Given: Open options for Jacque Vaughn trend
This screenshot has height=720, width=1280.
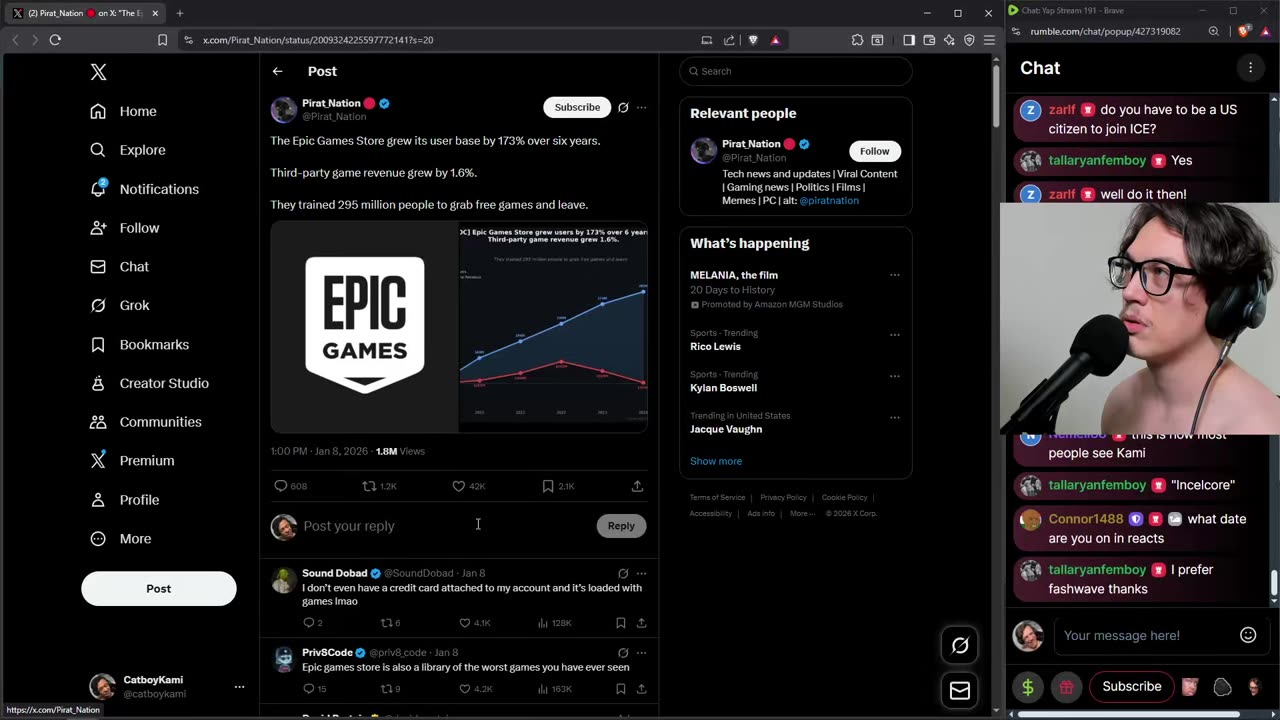Looking at the screenshot, I should click(x=895, y=417).
